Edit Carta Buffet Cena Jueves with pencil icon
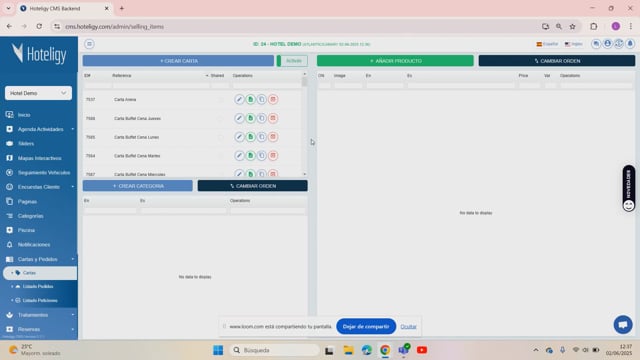 [239, 118]
